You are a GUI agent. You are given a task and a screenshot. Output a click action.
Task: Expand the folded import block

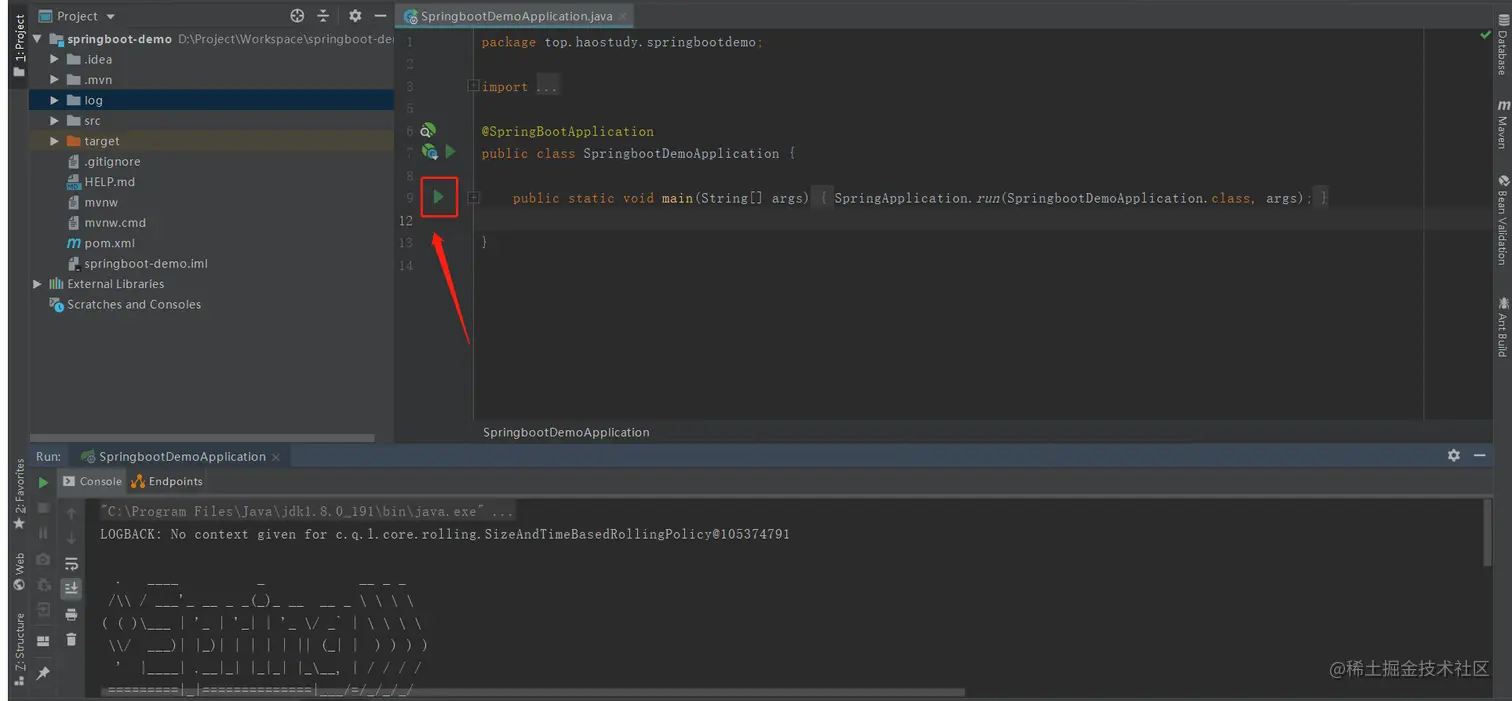click(473, 86)
